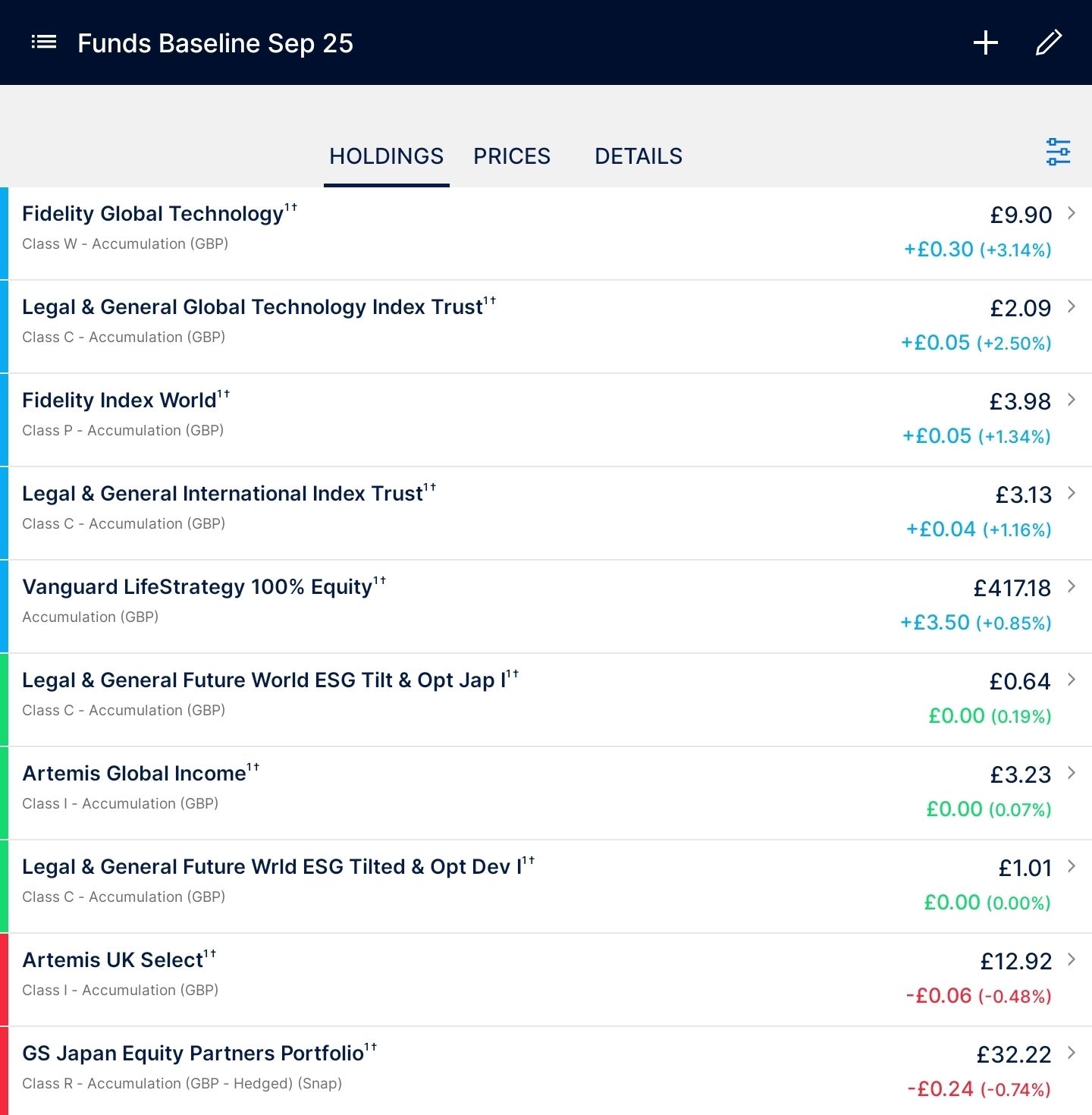
Task: Click the £417.18 Vanguard price value
Action: 1012,588
